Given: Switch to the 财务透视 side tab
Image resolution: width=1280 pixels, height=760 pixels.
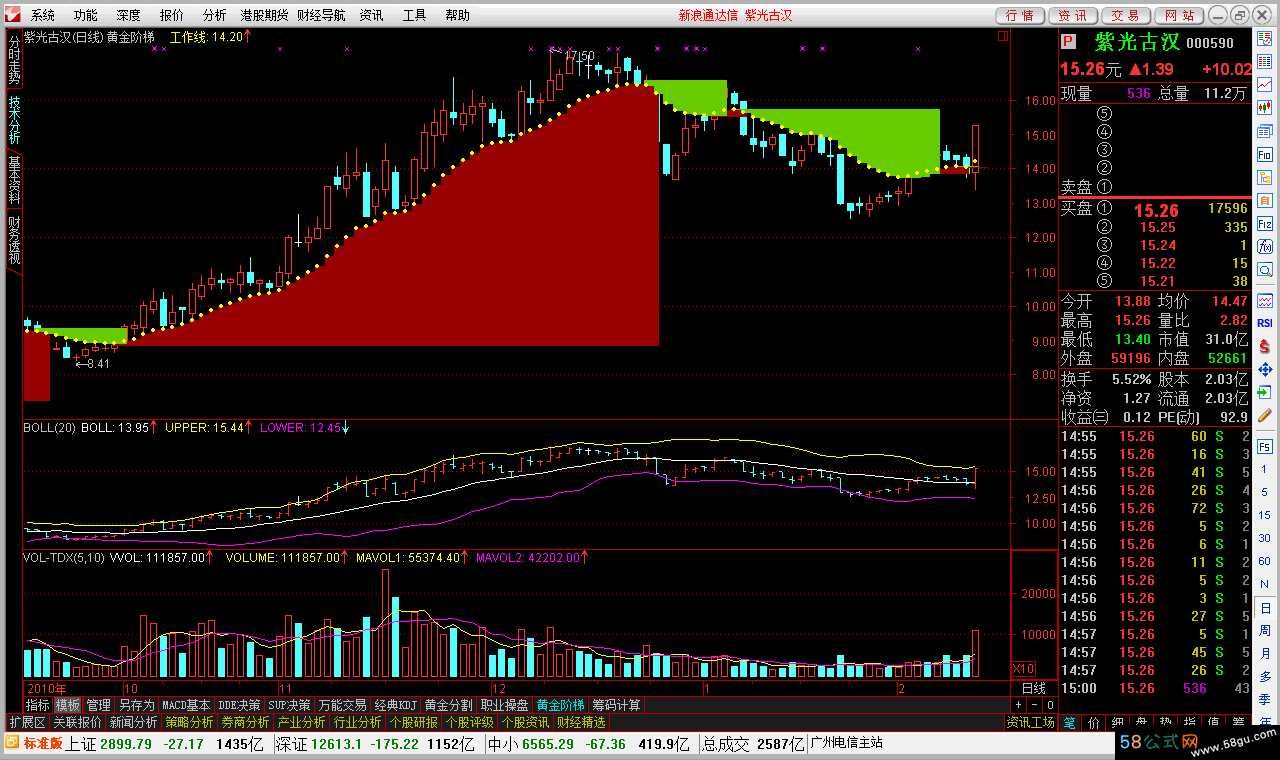Looking at the screenshot, I should [x=14, y=240].
